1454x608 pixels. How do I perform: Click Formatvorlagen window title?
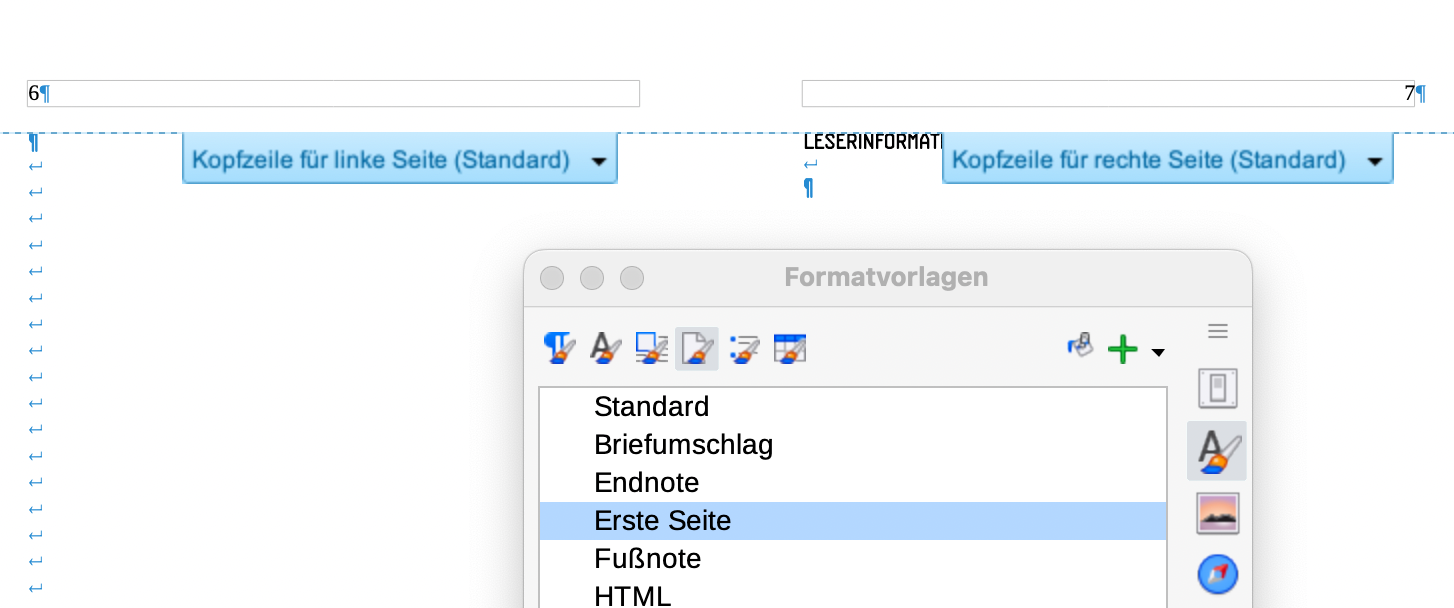coord(886,277)
